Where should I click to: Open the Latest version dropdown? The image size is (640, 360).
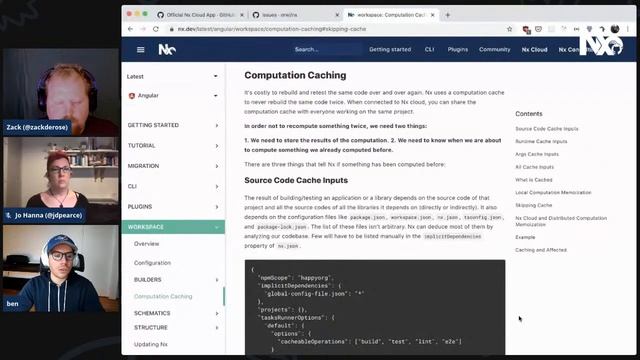(173, 76)
